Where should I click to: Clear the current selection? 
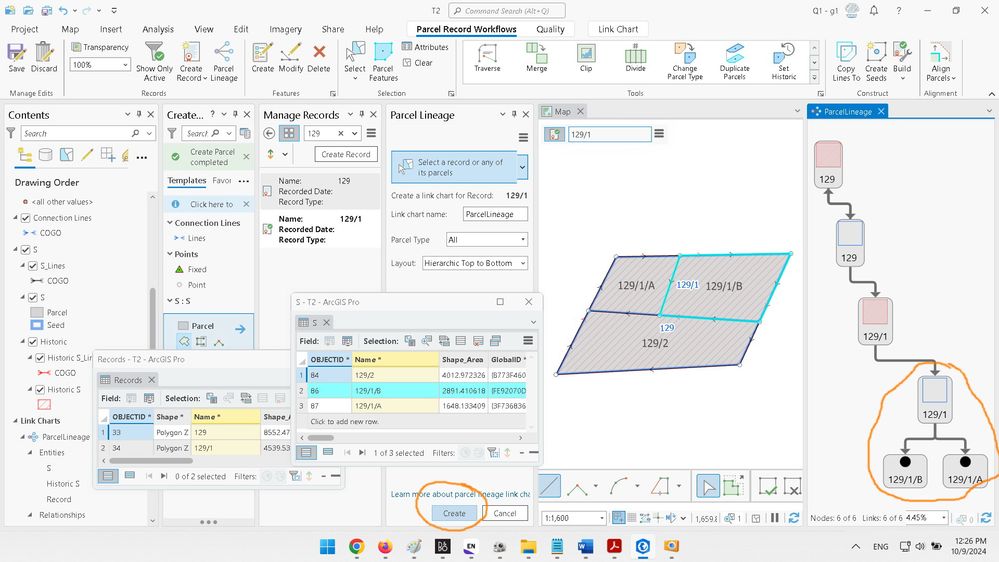click(x=417, y=62)
